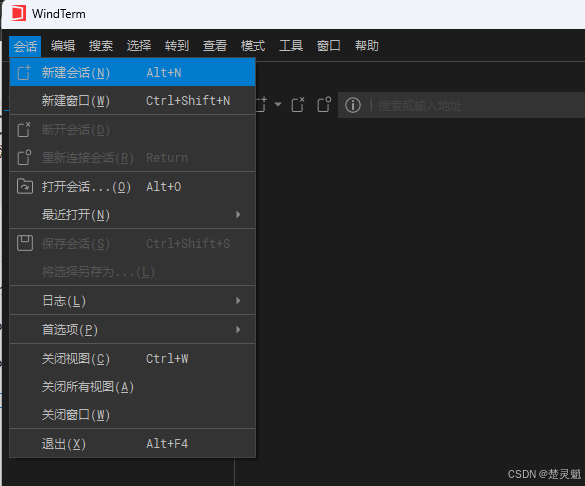Click the new session icon beside 新建会话
This screenshot has width=585, height=486.
24,72
